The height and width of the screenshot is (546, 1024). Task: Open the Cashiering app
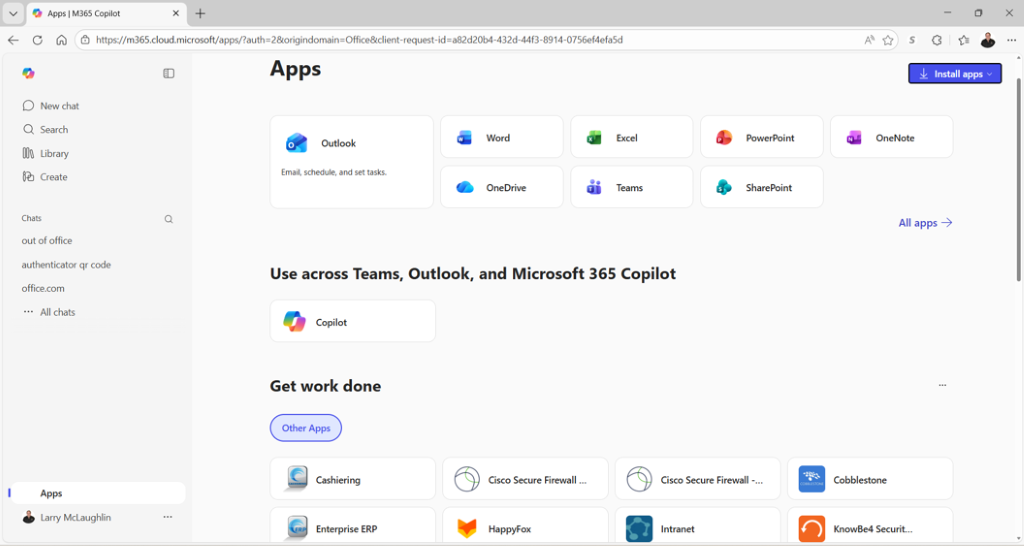coord(353,479)
